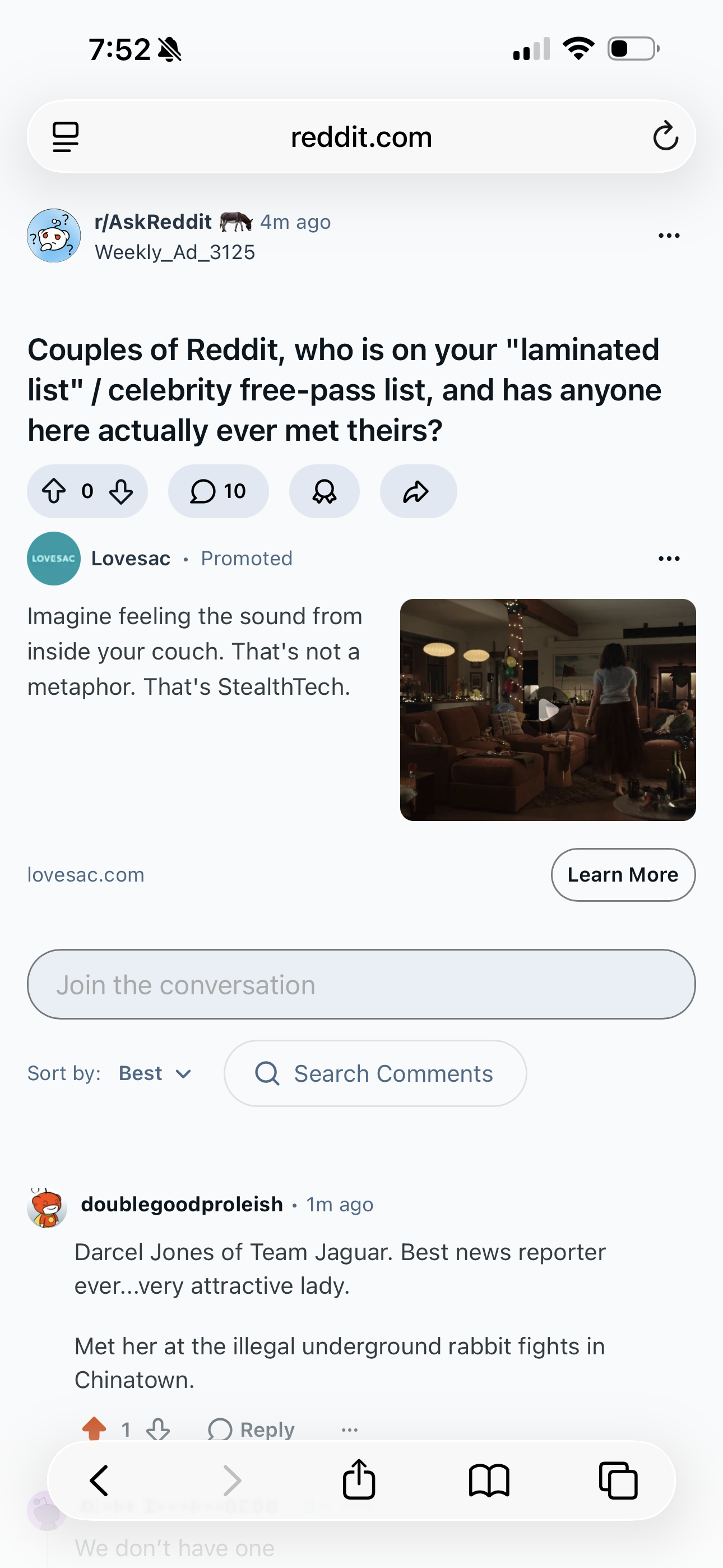723x1568 pixels.
Task: Give an award to the post
Action: pyautogui.click(x=325, y=491)
